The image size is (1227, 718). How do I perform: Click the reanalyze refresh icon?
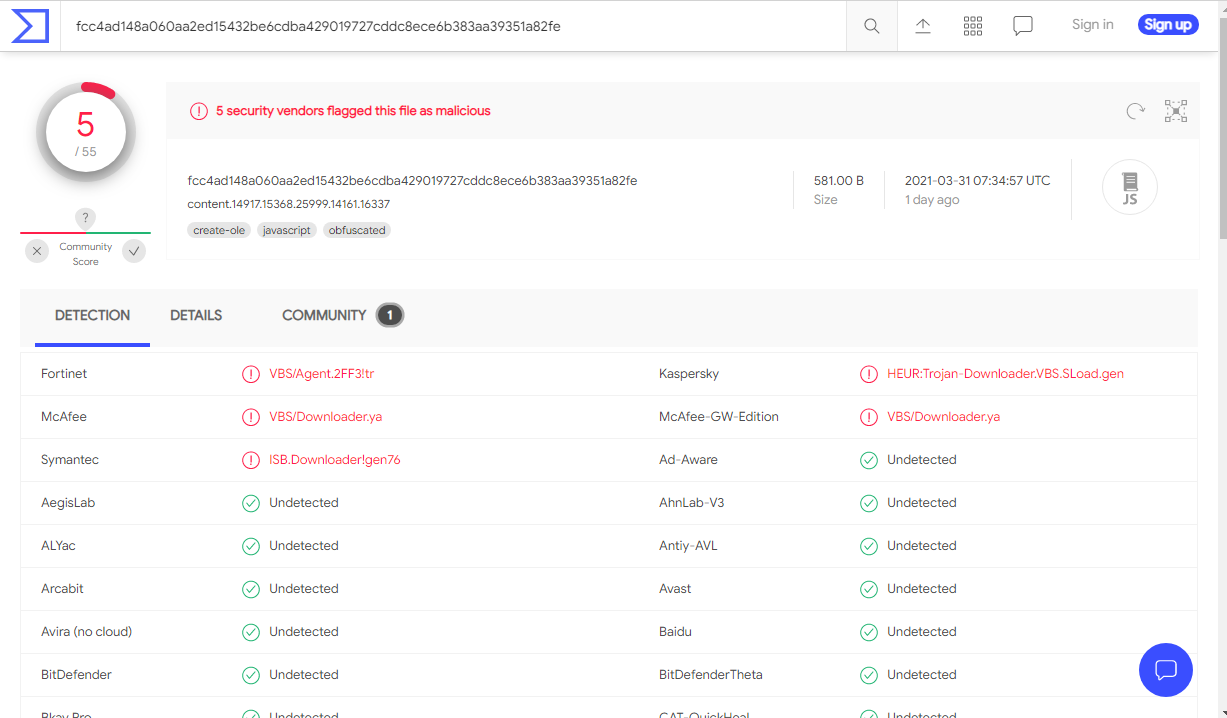[x=1135, y=111]
